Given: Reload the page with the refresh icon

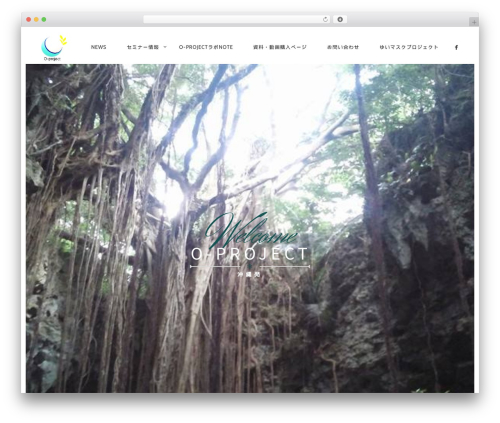Looking at the screenshot, I should 325,20.
